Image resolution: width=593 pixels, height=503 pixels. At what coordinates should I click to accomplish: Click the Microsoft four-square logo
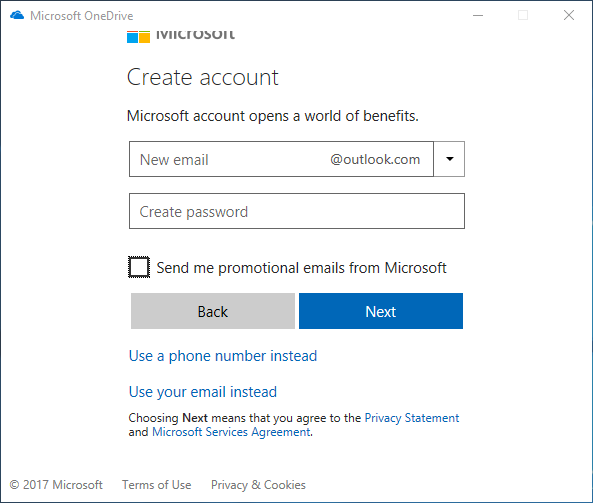(x=138, y=37)
